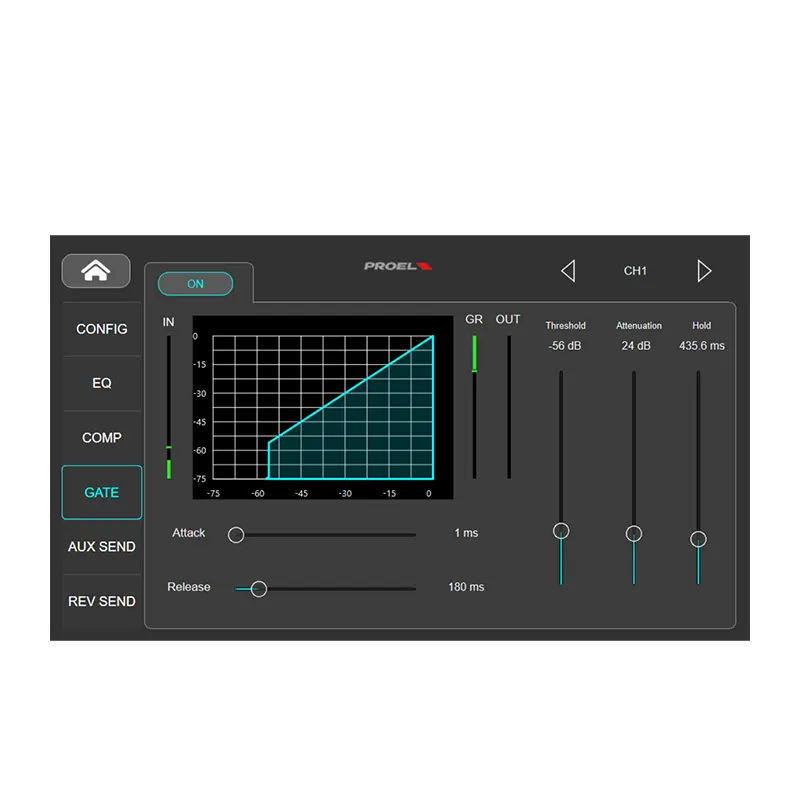Click the Attenuation fader knob
Viewport: 800px width, 800px height.
[x=633, y=534]
